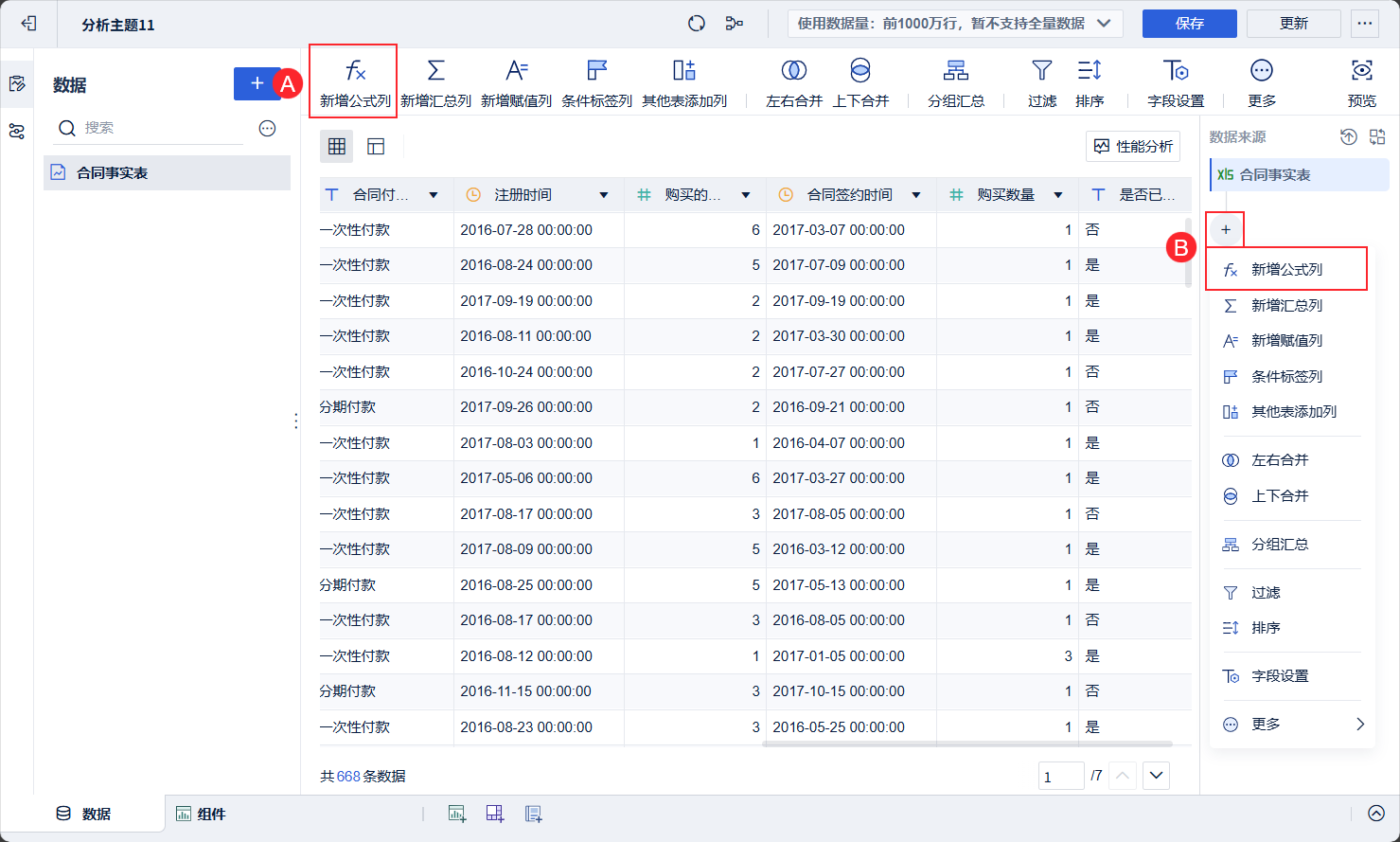The image size is (1400, 842).
Task: Click the 更新 button
Action: click(x=1293, y=24)
